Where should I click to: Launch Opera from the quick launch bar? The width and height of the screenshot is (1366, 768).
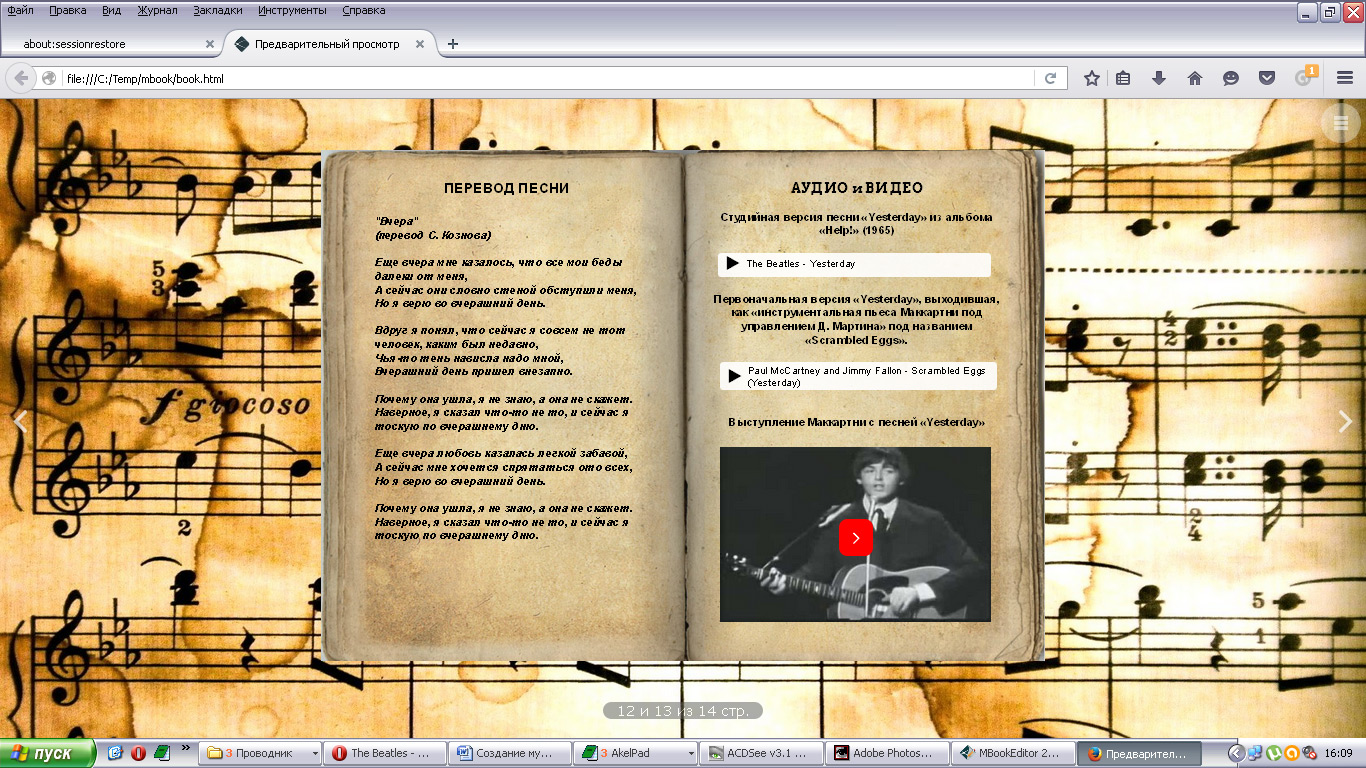coord(138,753)
